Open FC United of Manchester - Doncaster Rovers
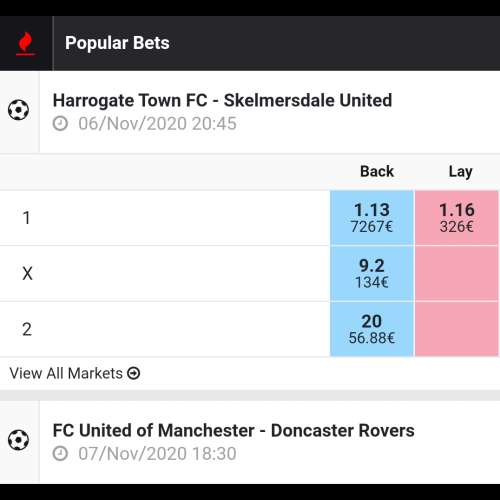500x500 pixels. [233, 430]
